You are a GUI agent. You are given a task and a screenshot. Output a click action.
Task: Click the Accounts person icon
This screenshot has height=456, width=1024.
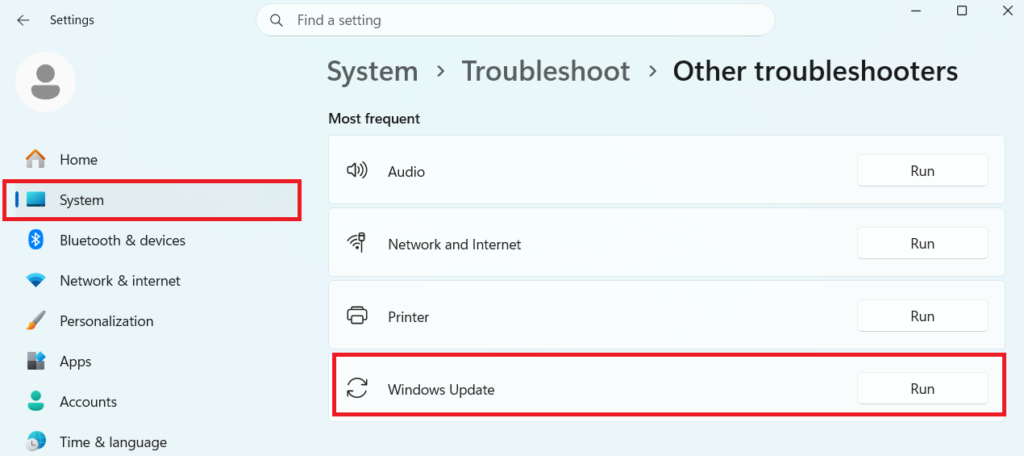tap(35, 401)
